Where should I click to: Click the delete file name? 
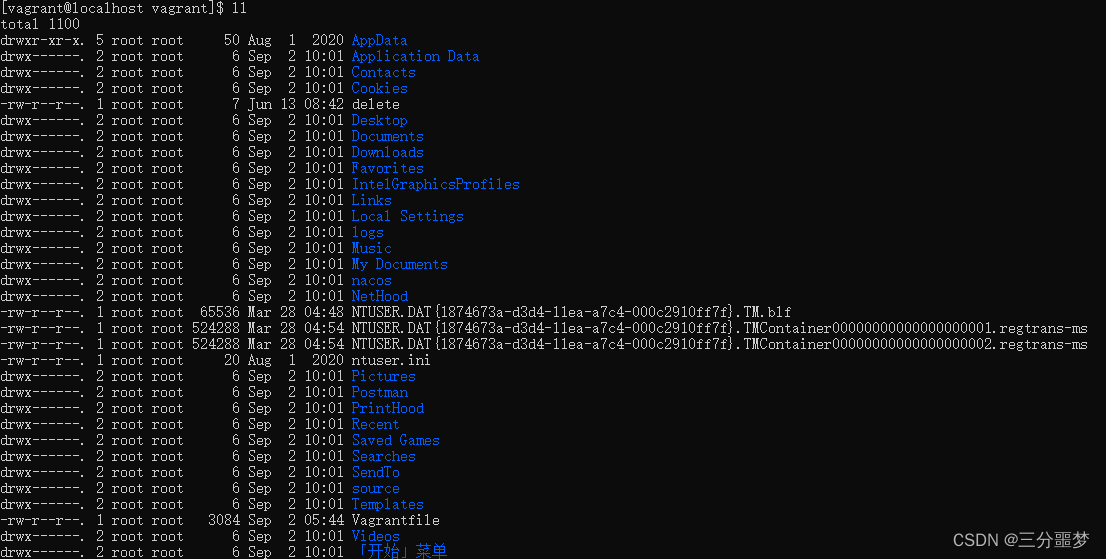tap(375, 104)
